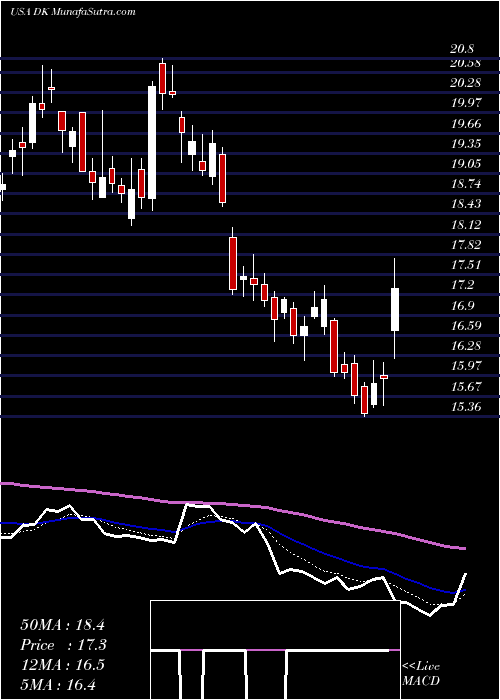This screenshot has height=700, width=500.
Task: Click the 17.51 axis value
Action: coord(466,265)
